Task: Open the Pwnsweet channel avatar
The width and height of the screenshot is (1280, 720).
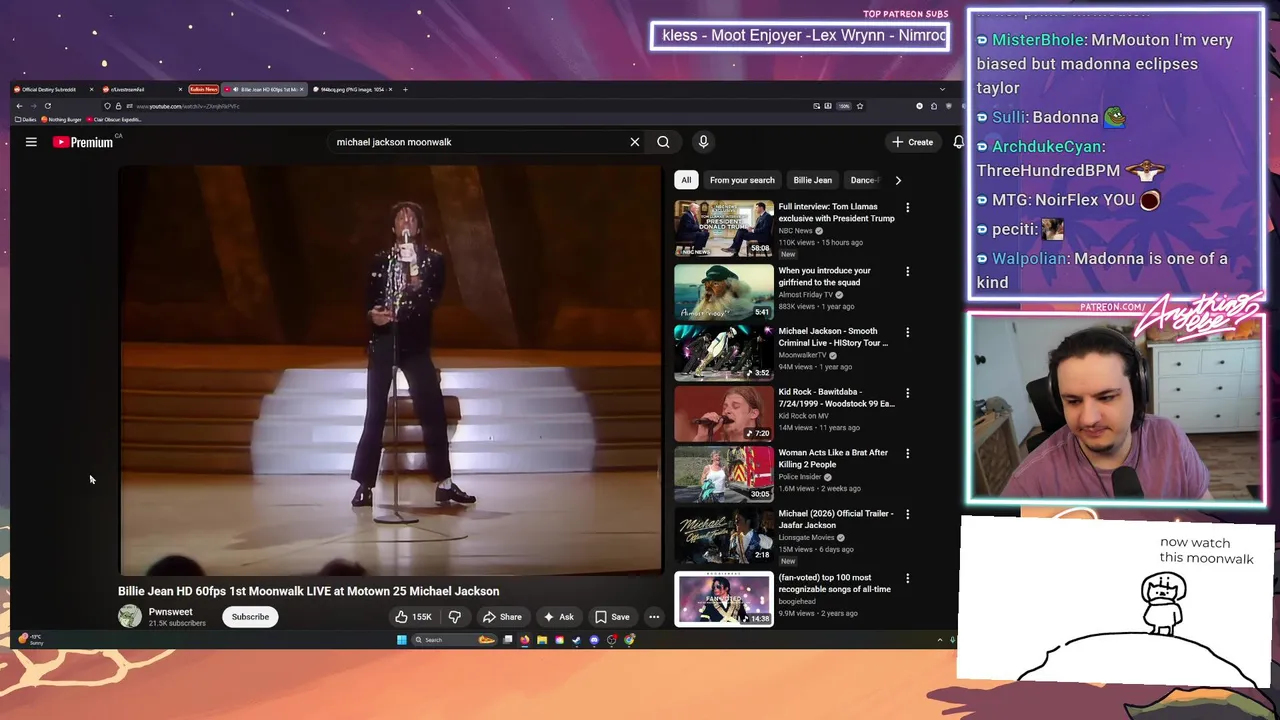Action: pyautogui.click(x=130, y=616)
